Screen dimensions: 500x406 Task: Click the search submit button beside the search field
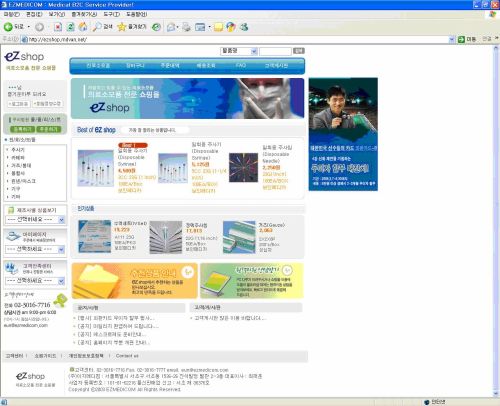(299, 51)
